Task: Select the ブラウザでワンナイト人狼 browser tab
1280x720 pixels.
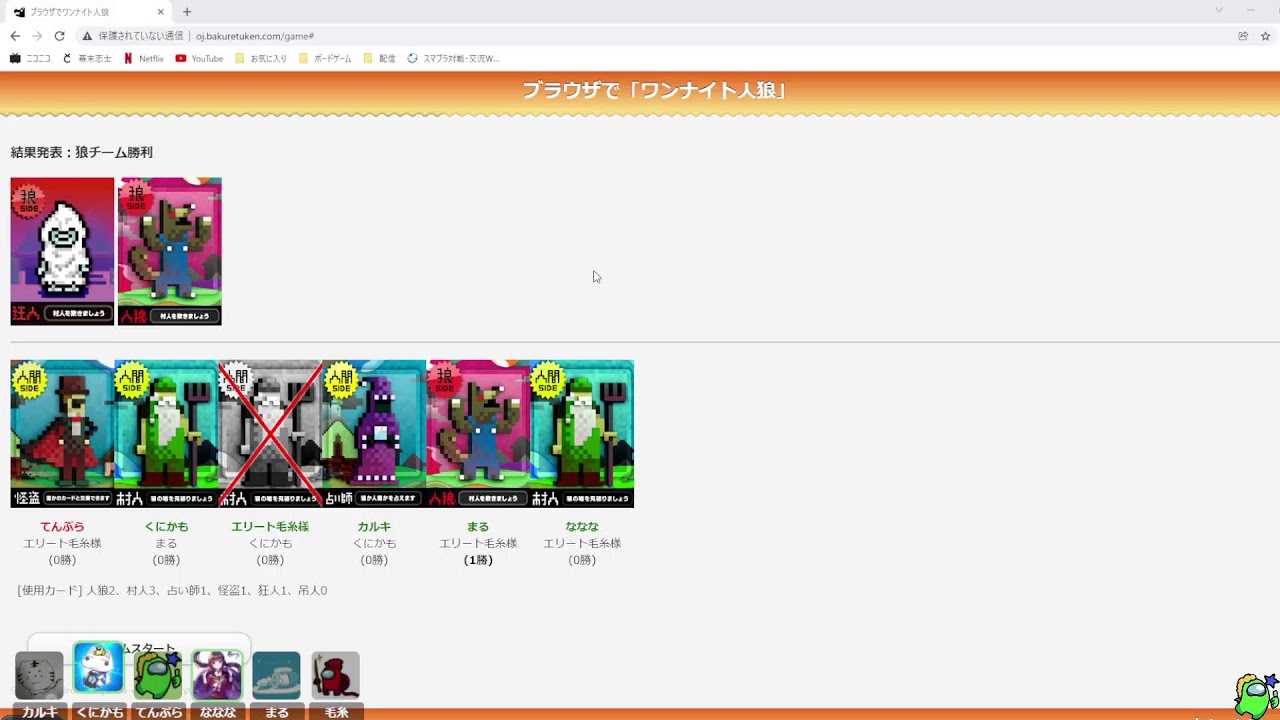Action: point(90,12)
